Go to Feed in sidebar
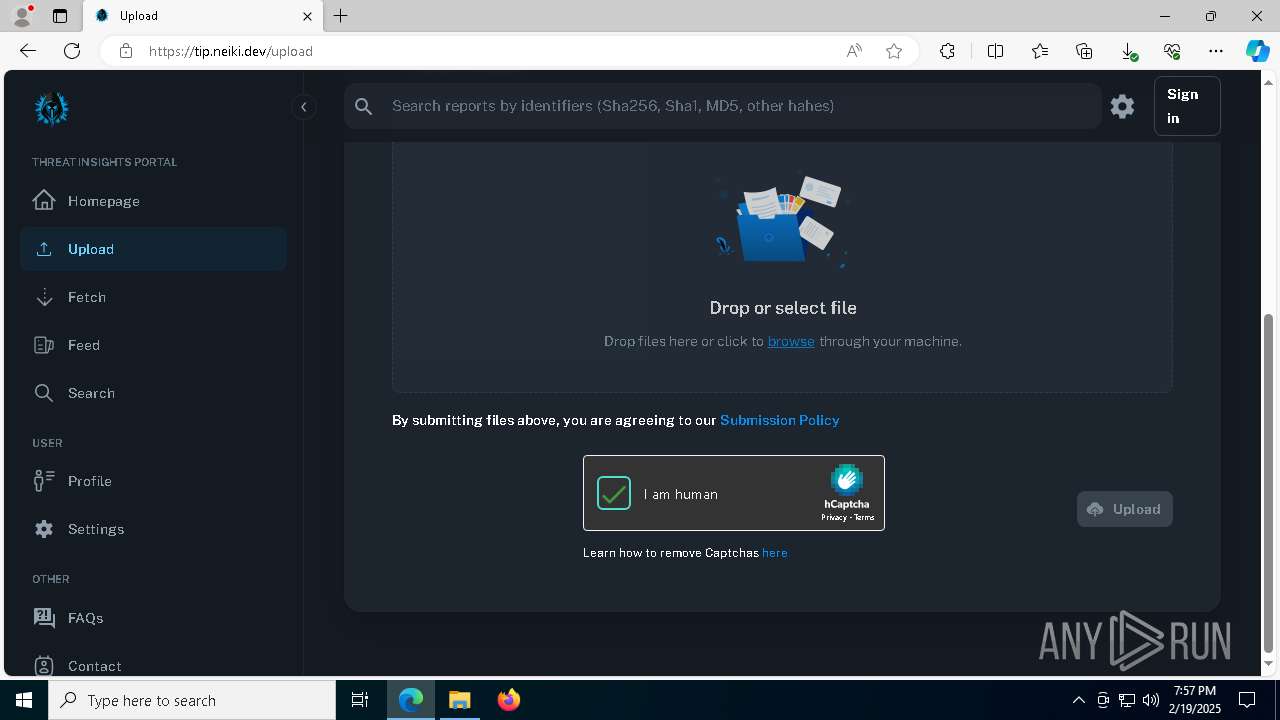Screen dimensions: 1280x720 pos(153,345)
